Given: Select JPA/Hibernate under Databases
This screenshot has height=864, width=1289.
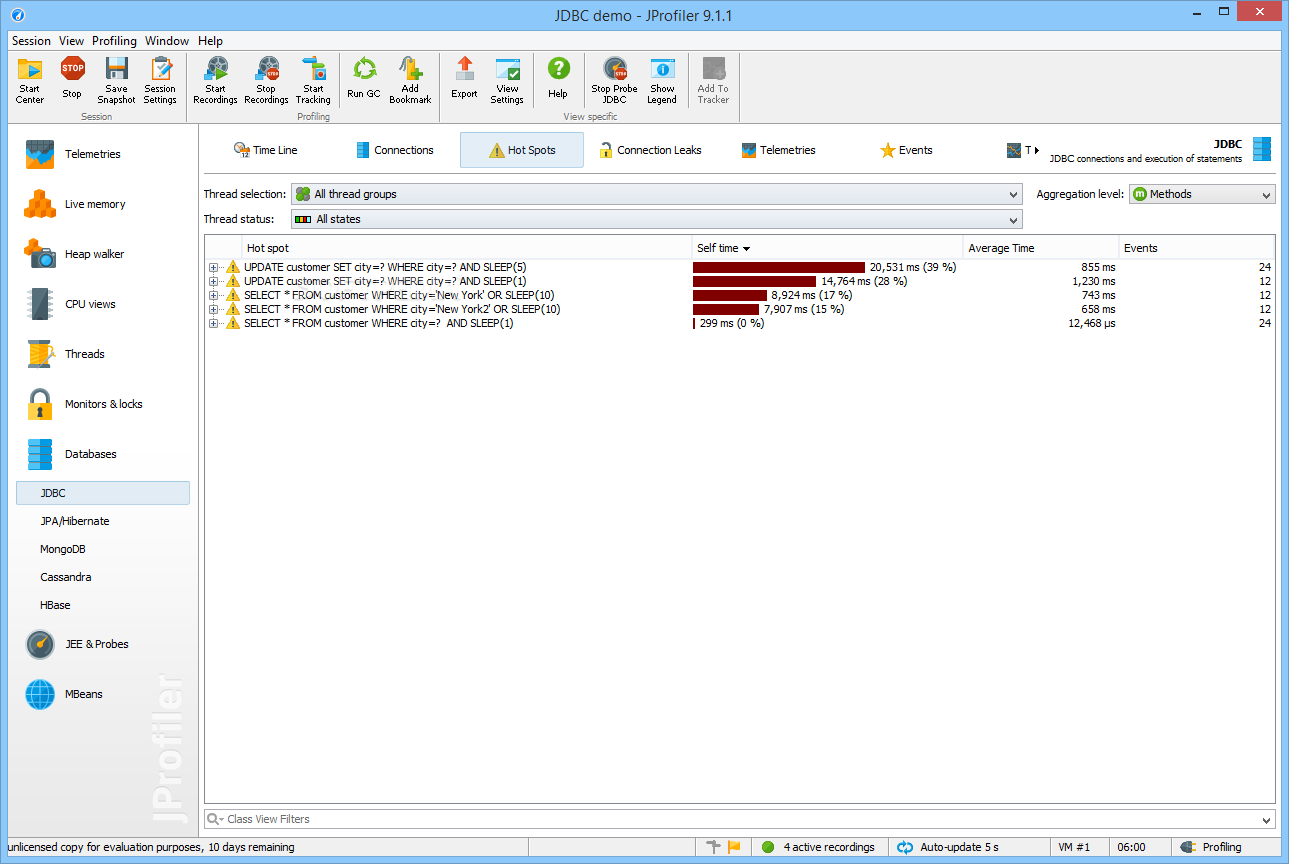Looking at the screenshot, I should pos(75,521).
